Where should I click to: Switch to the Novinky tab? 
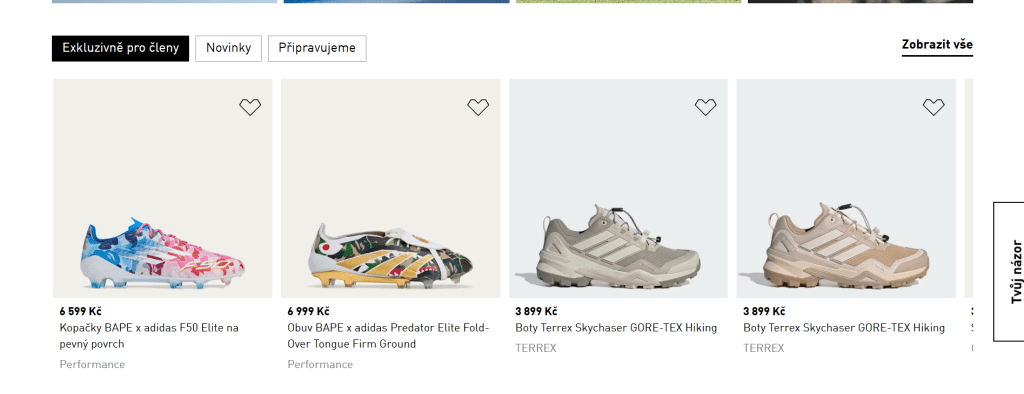(x=229, y=48)
